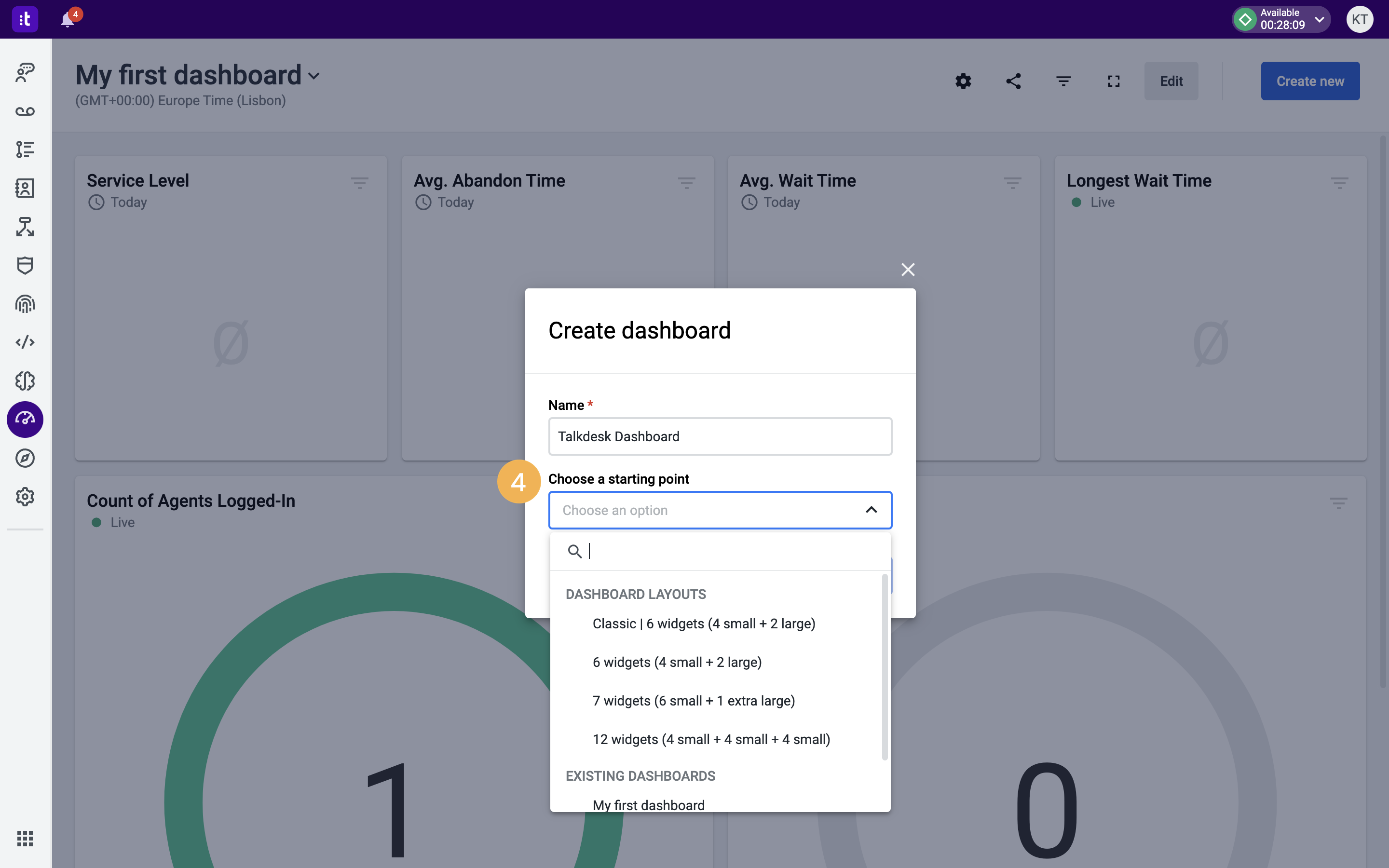1389x868 pixels.
Task: Collapse the Choose an option dropdown
Action: tap(872, 510)
